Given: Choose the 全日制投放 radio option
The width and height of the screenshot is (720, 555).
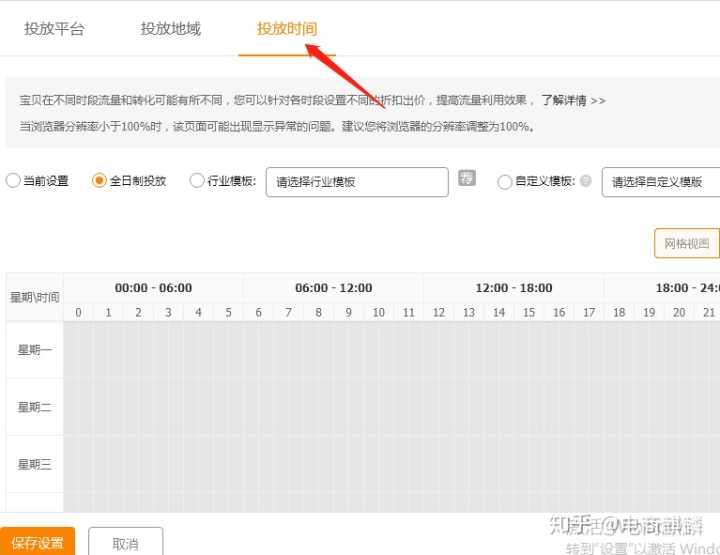Looking at the screenshot, I should [99, 180].
